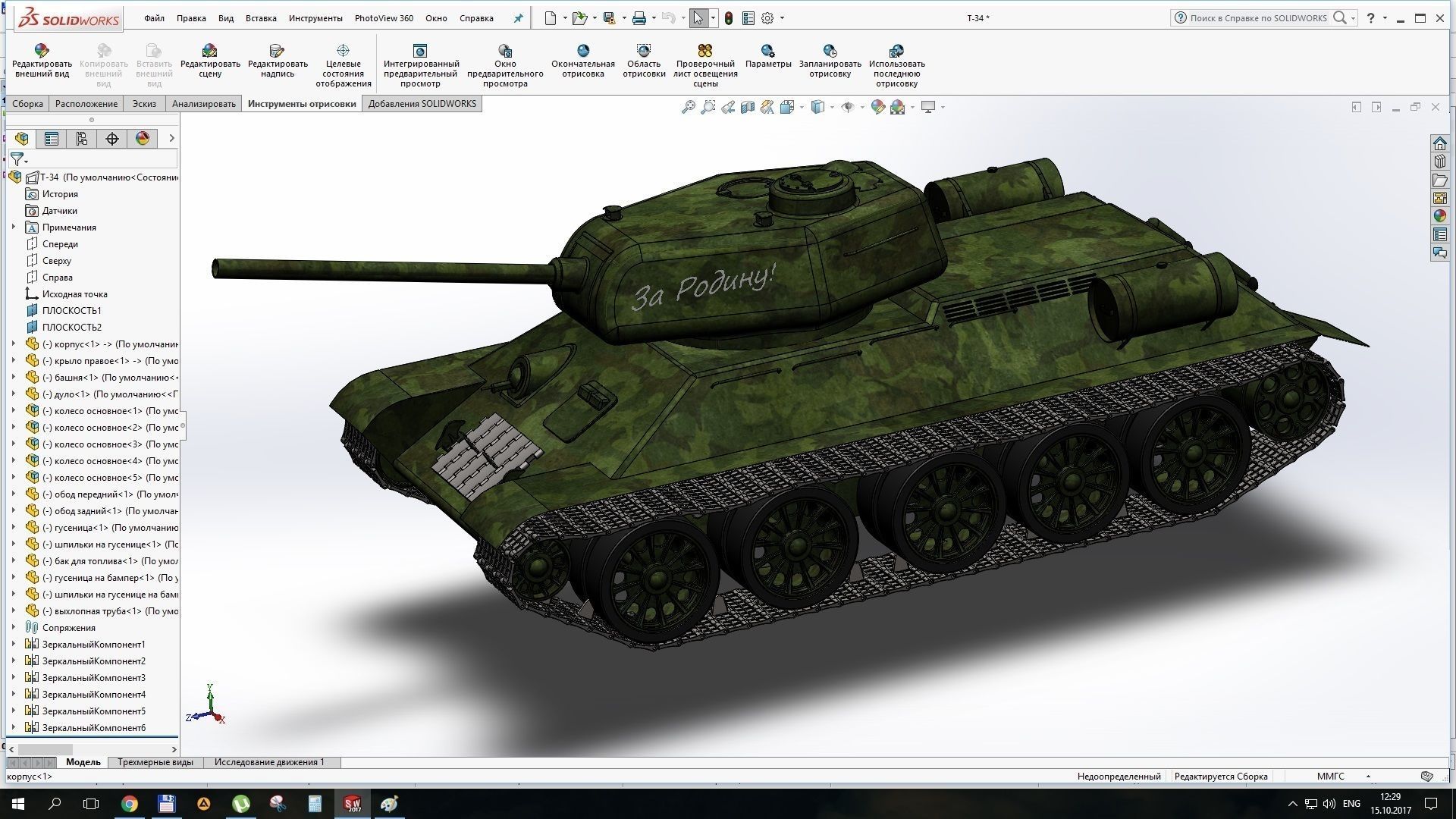Screen dimensions: 1456x819
Task: Open PhotoView 360 menu
Action: click(x=384, y=18)
